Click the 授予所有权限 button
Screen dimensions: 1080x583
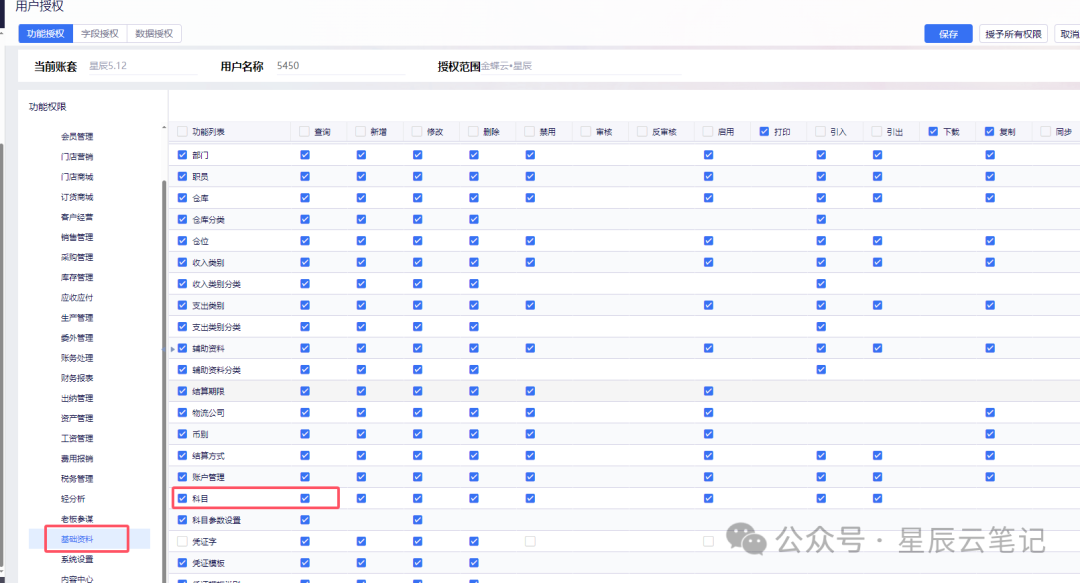click(x=1013, y=34)
